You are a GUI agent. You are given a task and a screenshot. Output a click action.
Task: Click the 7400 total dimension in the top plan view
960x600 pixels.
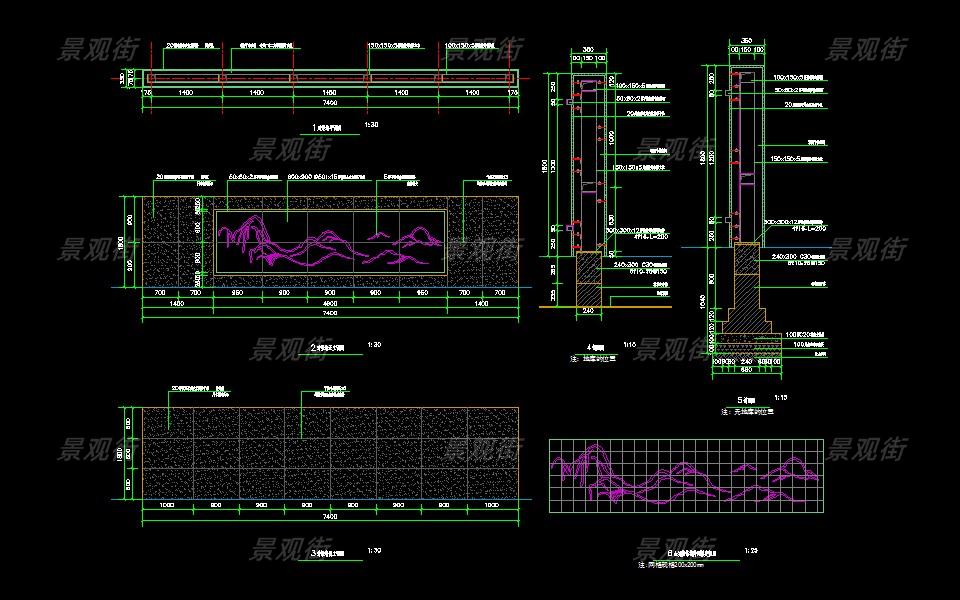click(x=330, y=103)
